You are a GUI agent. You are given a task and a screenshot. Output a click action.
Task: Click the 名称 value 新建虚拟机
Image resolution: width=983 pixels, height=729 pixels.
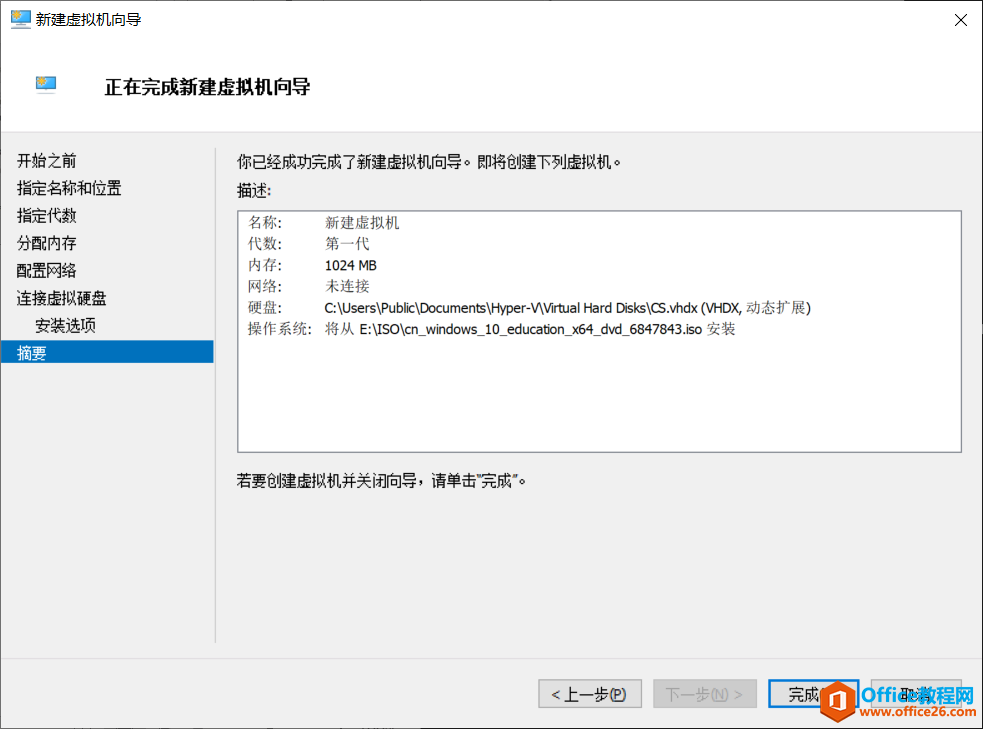click(362, 223)
